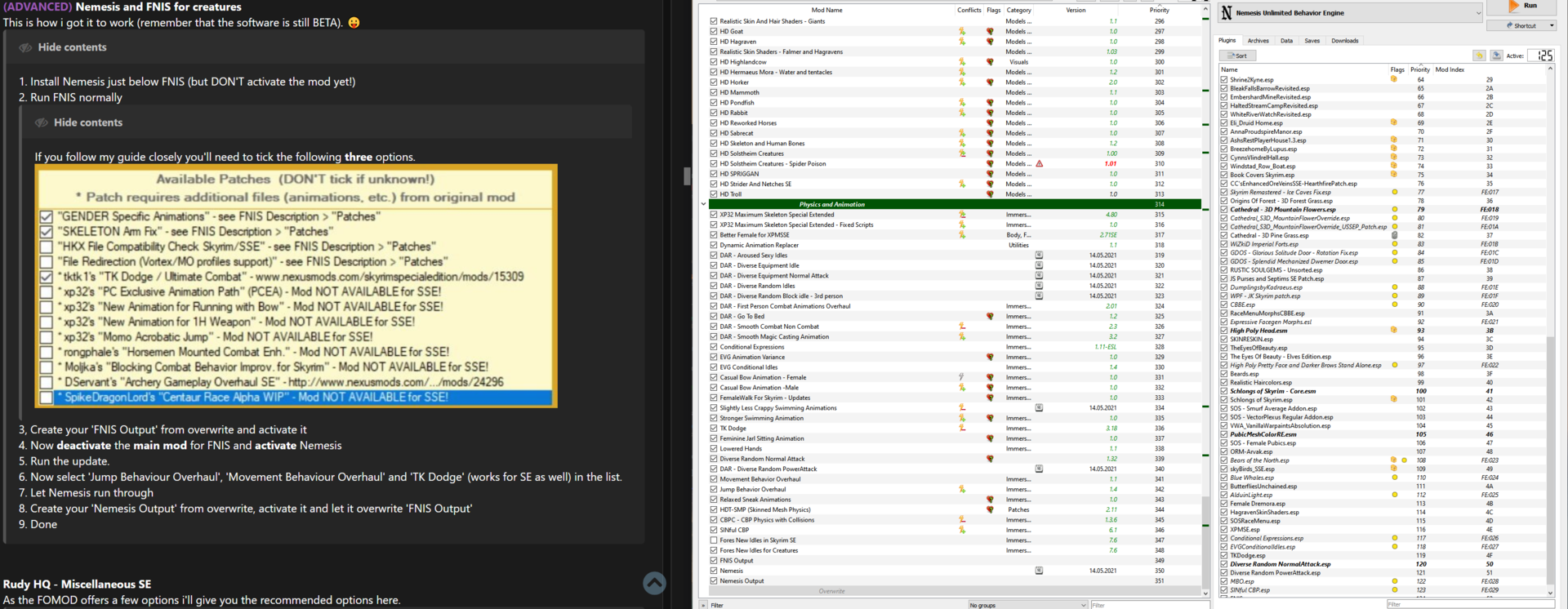Click the conflict icon on SINful CBP mod row
The width and height of the screenshot is (1568, 609).
pyautogui.click(x=962, y=530)
